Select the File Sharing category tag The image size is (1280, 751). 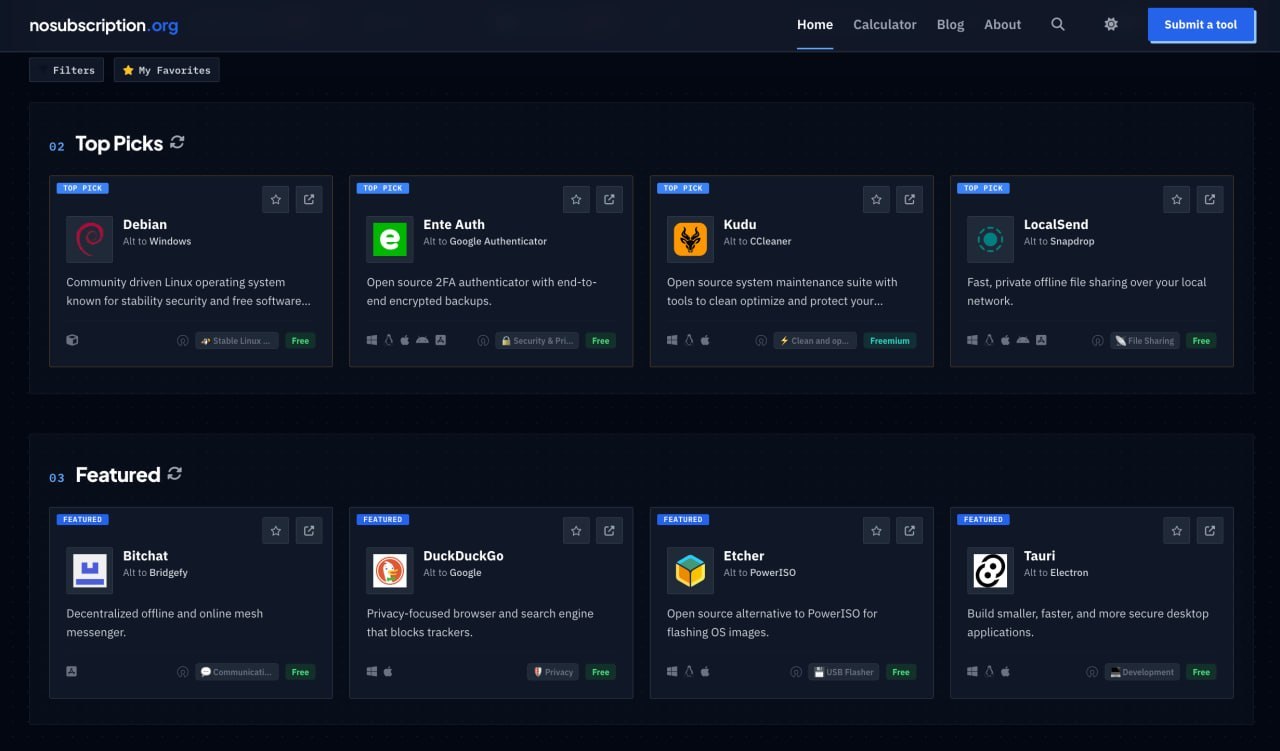point(1145,341)
